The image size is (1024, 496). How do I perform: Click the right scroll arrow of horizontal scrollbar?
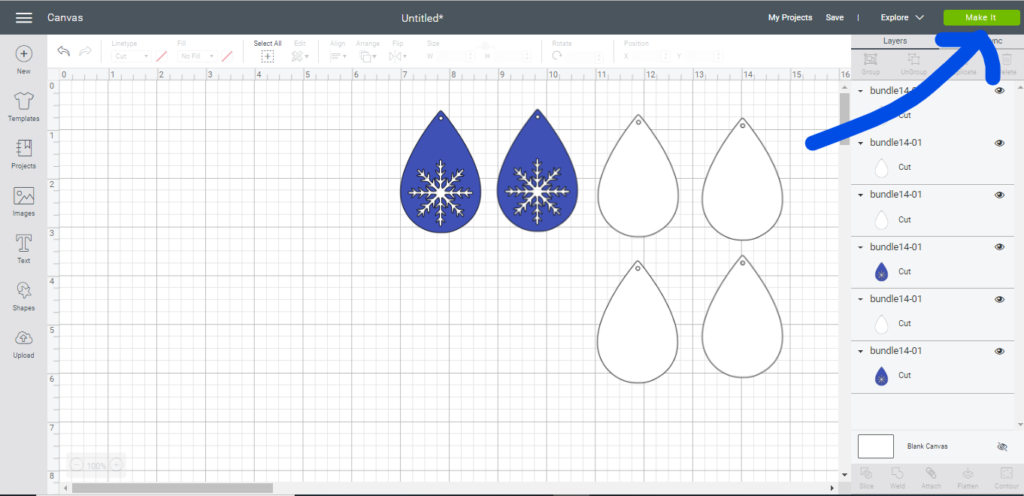coord(831,488)
